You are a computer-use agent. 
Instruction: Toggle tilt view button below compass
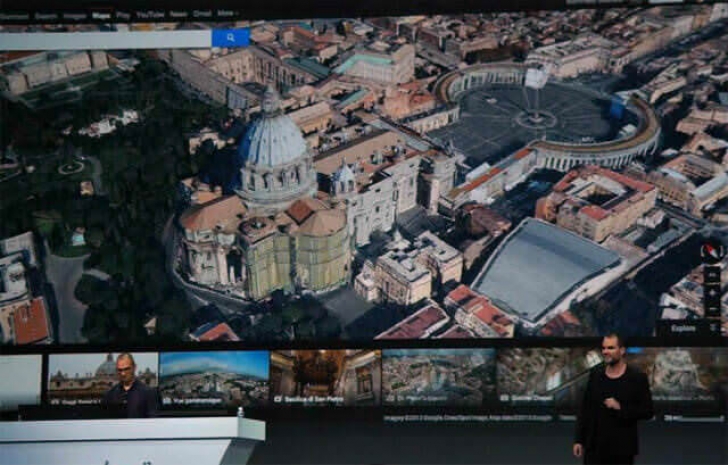pyautogui.click(x=711, y=274)
